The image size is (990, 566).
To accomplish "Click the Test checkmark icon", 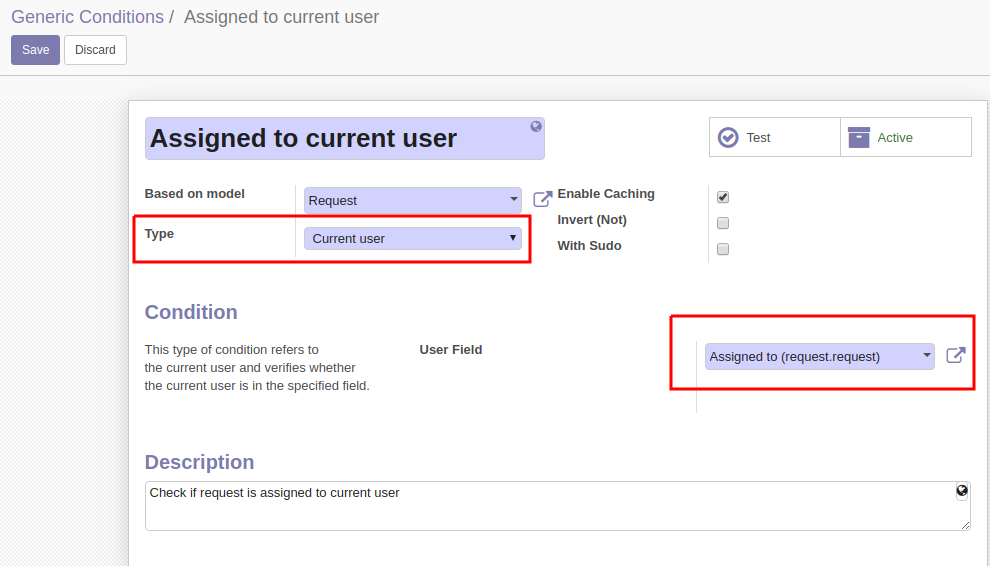I will point(728,137).
